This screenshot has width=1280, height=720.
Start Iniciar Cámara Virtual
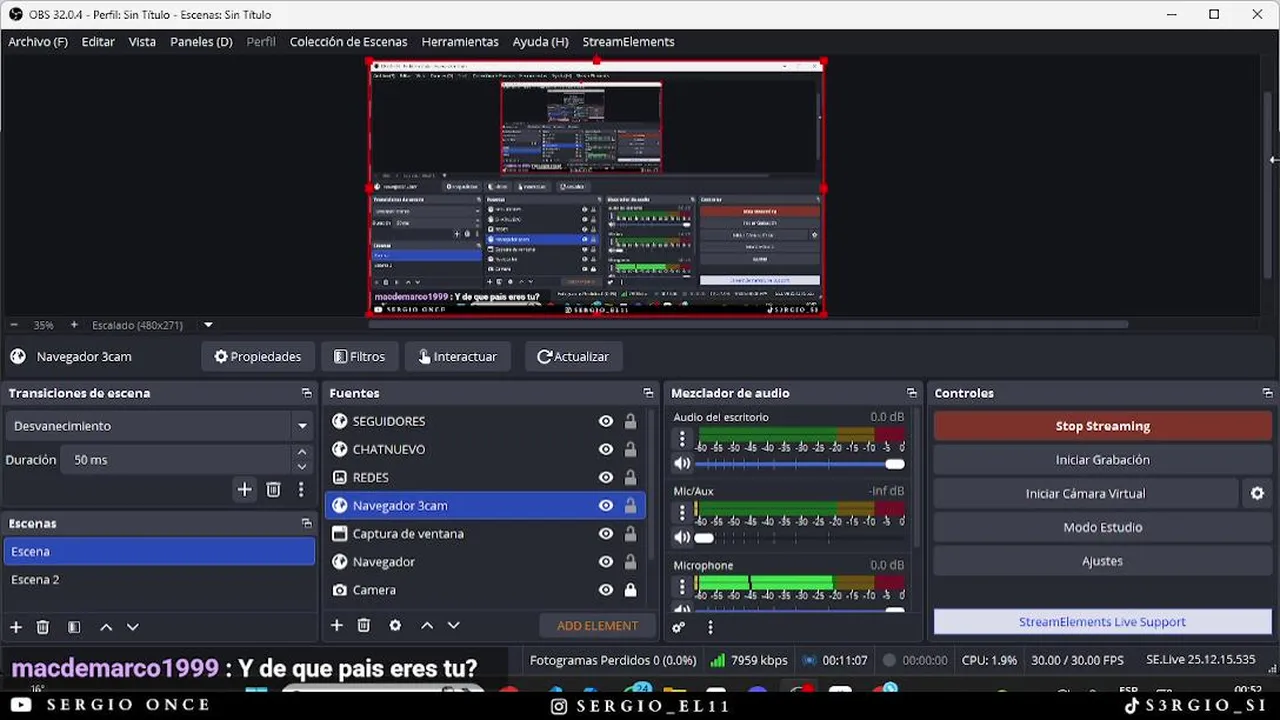pos(1085,494)
